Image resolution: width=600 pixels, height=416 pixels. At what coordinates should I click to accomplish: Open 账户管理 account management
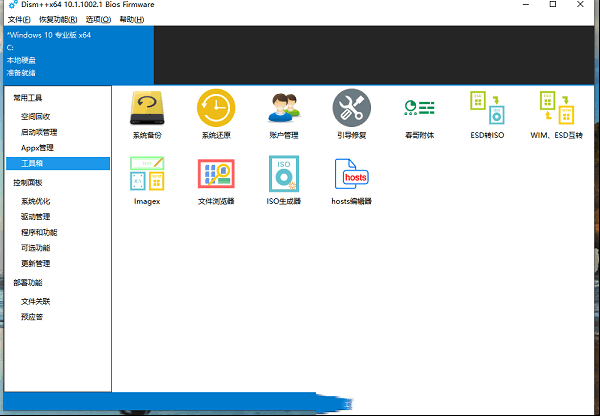(x=284, y=114)
